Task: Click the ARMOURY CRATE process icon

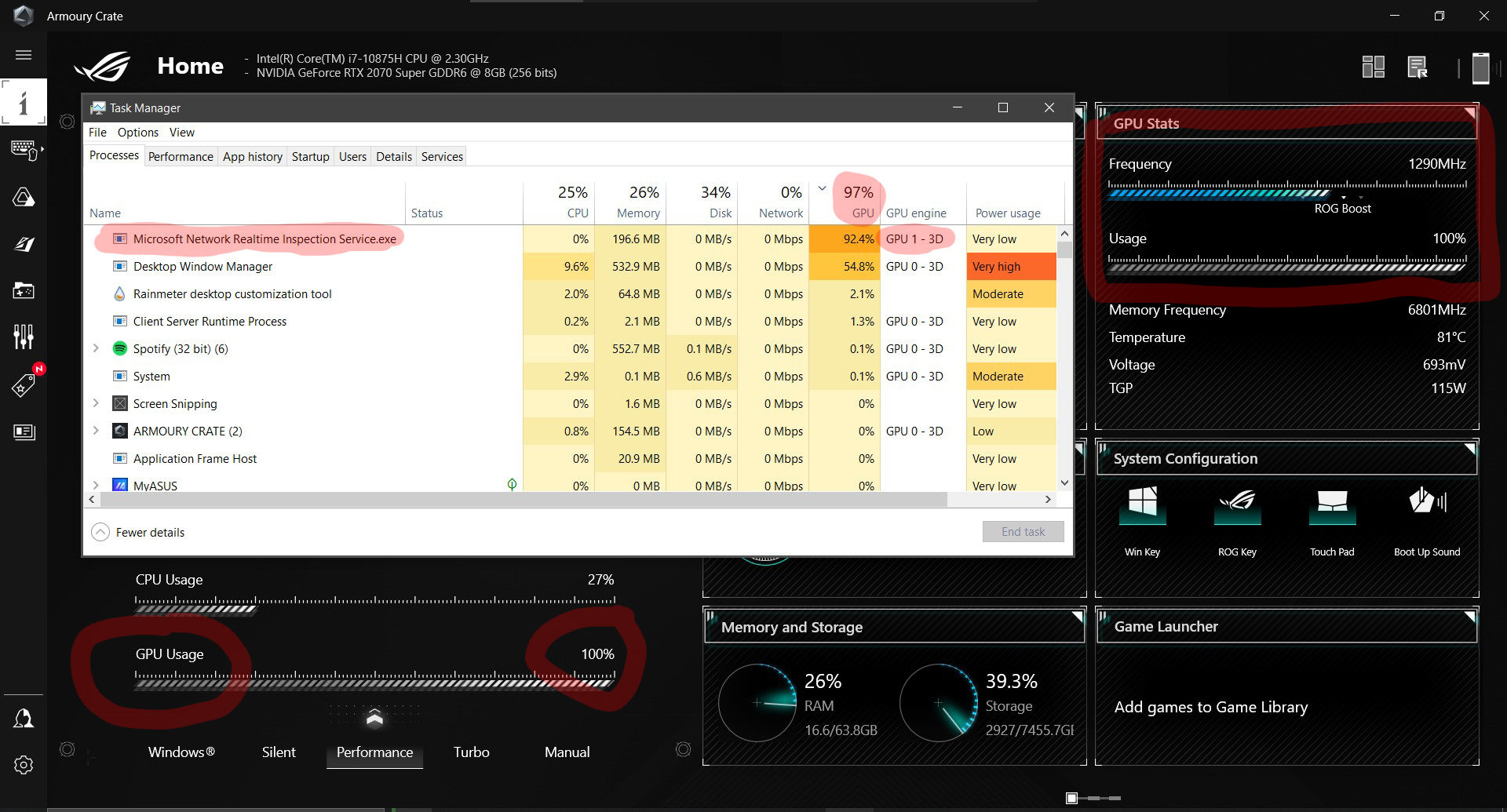Action: (x=119, y=431)
